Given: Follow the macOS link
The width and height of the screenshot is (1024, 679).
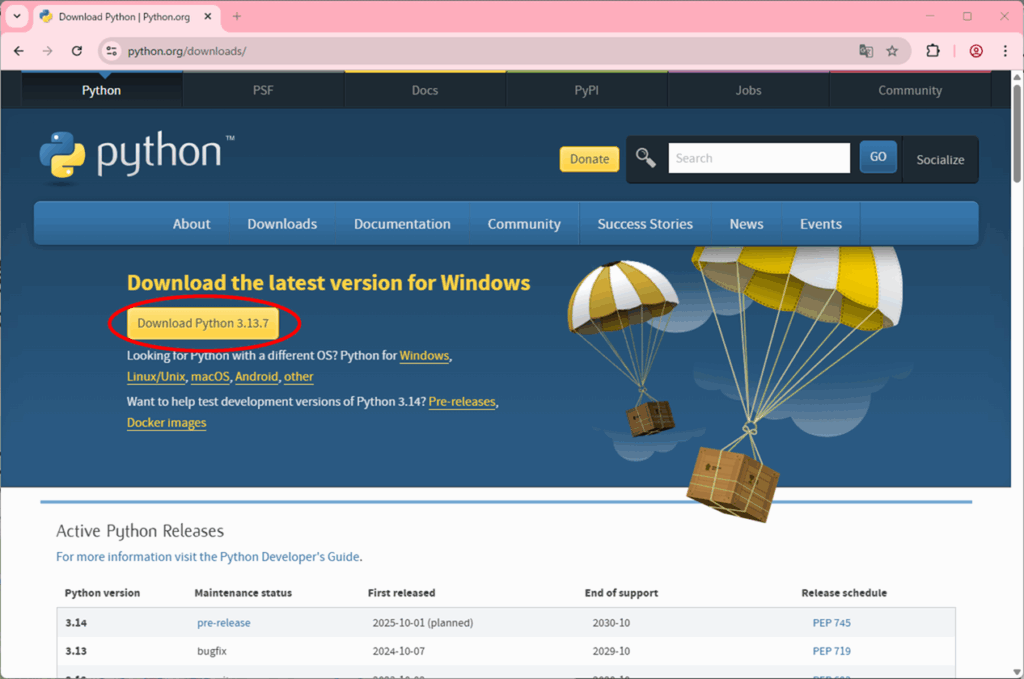Looking at the screenshot, I should tap(210, 377).
